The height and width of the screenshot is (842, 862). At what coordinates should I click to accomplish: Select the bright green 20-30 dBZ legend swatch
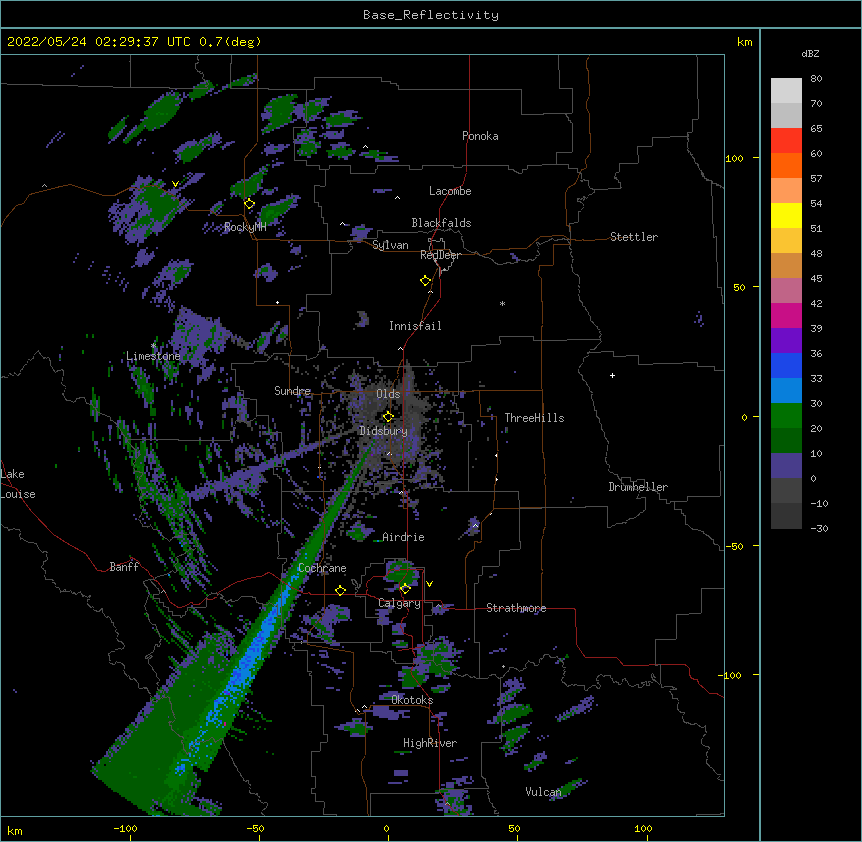point(786,416)
